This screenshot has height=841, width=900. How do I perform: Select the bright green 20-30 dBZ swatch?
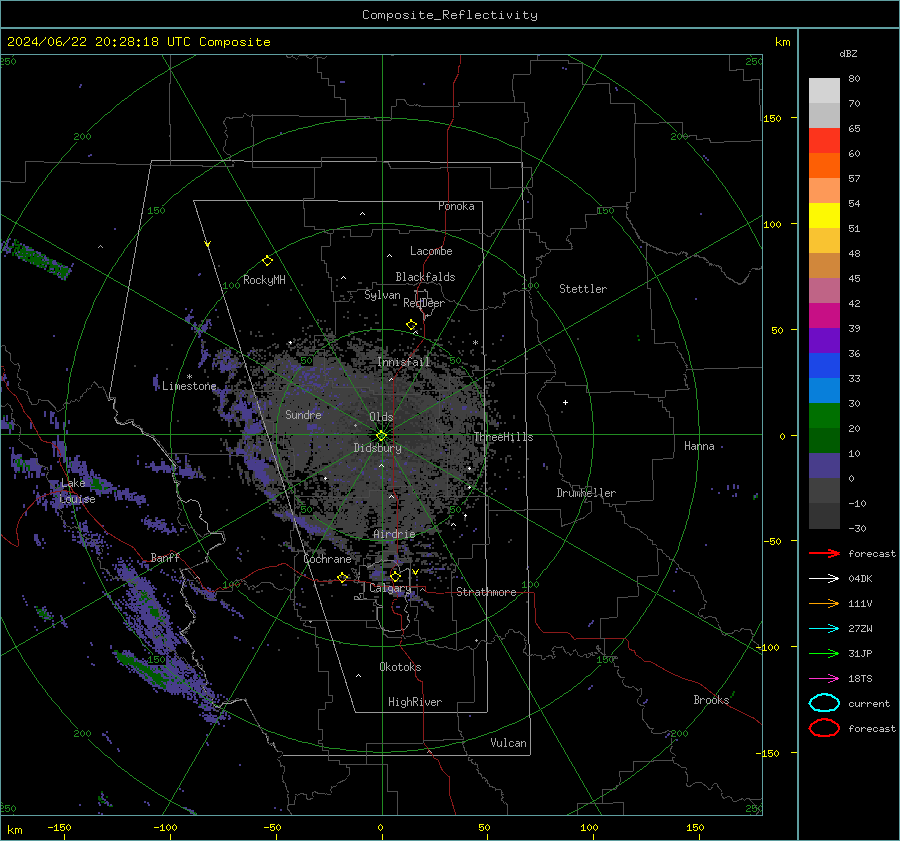[824, 416]
